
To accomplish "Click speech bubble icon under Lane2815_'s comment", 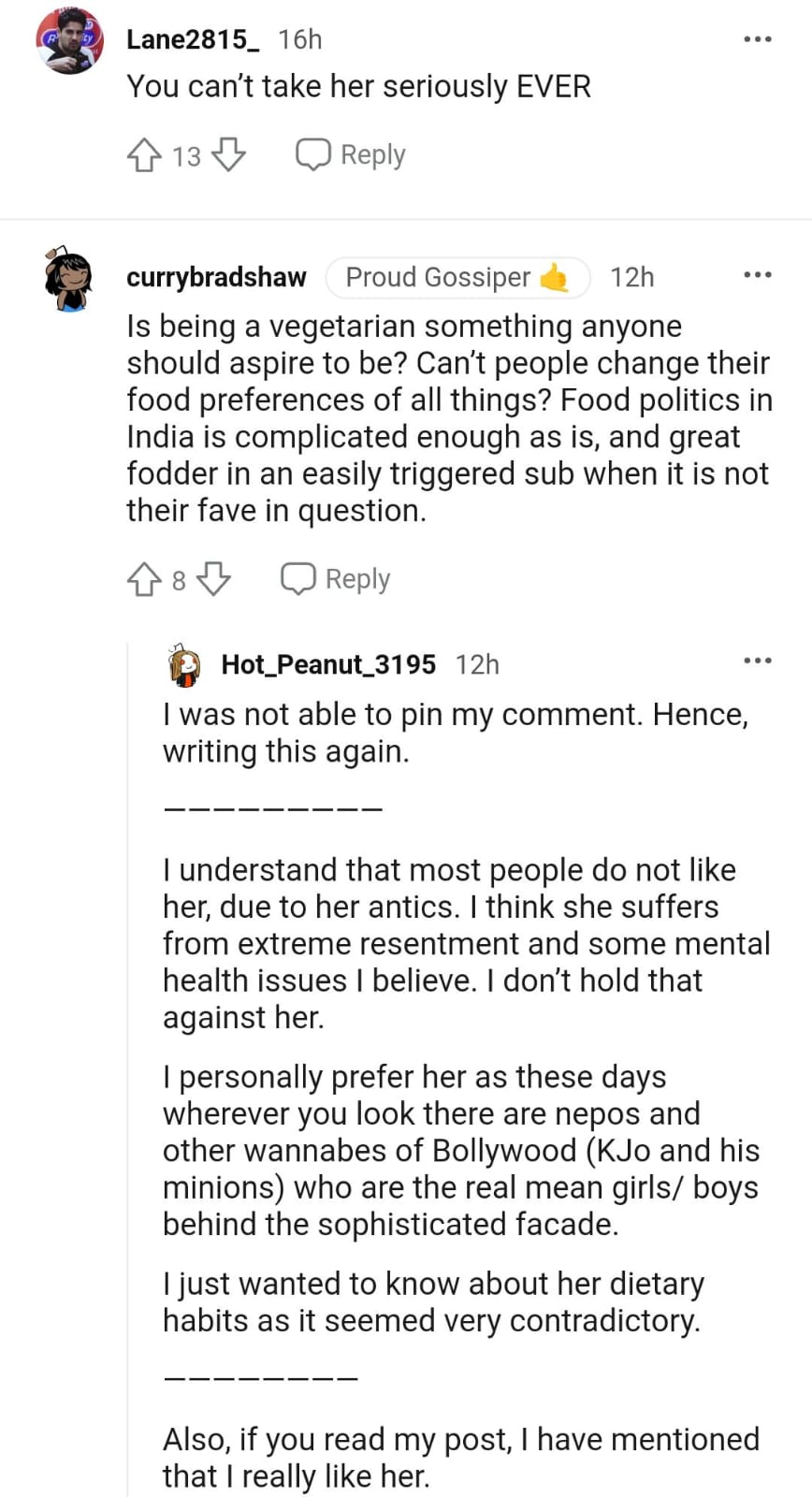I will coord(312,154).
